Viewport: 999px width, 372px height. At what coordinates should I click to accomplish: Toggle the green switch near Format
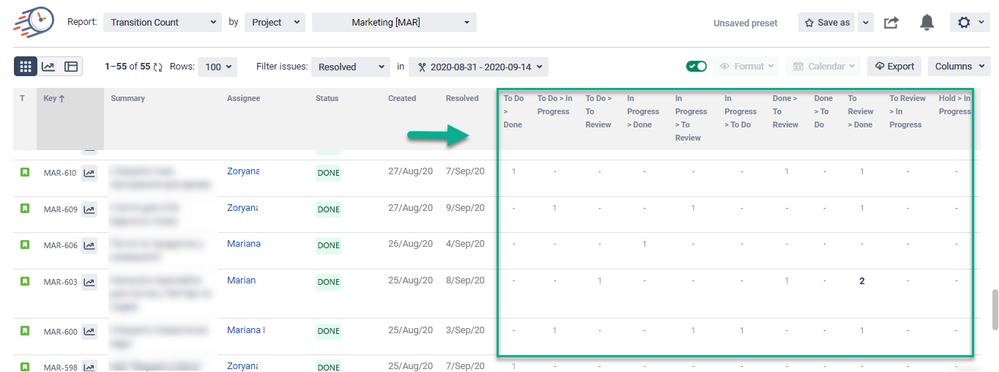tap(696, 66)
